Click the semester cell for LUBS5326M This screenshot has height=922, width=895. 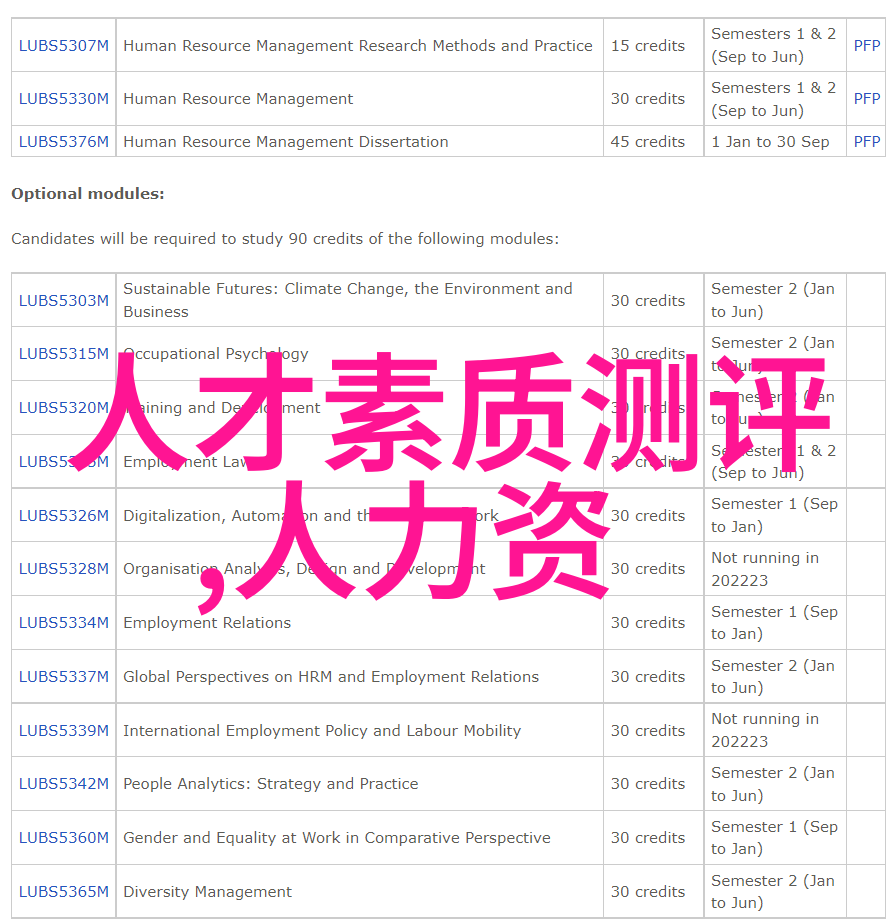click(x=774, y=515)
